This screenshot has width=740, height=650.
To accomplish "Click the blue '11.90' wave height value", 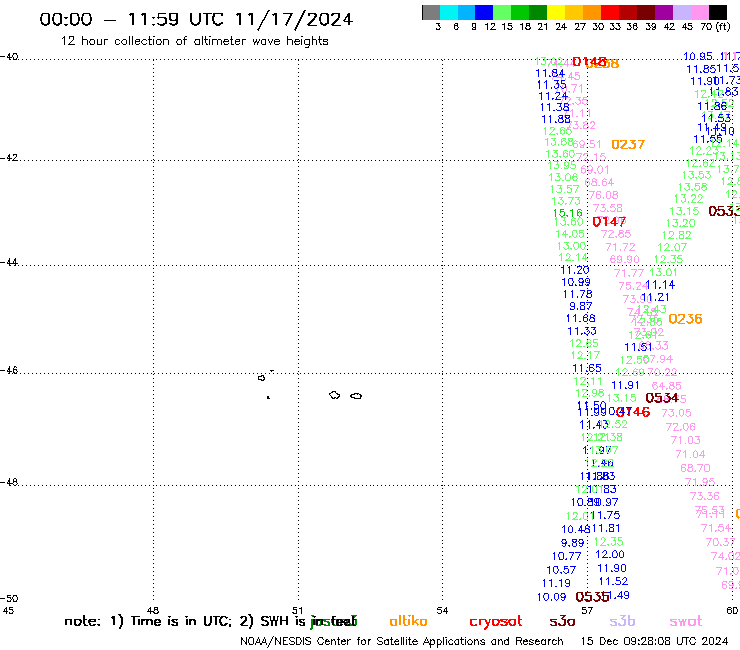I will pyautogui.click(x=612, y=568).
